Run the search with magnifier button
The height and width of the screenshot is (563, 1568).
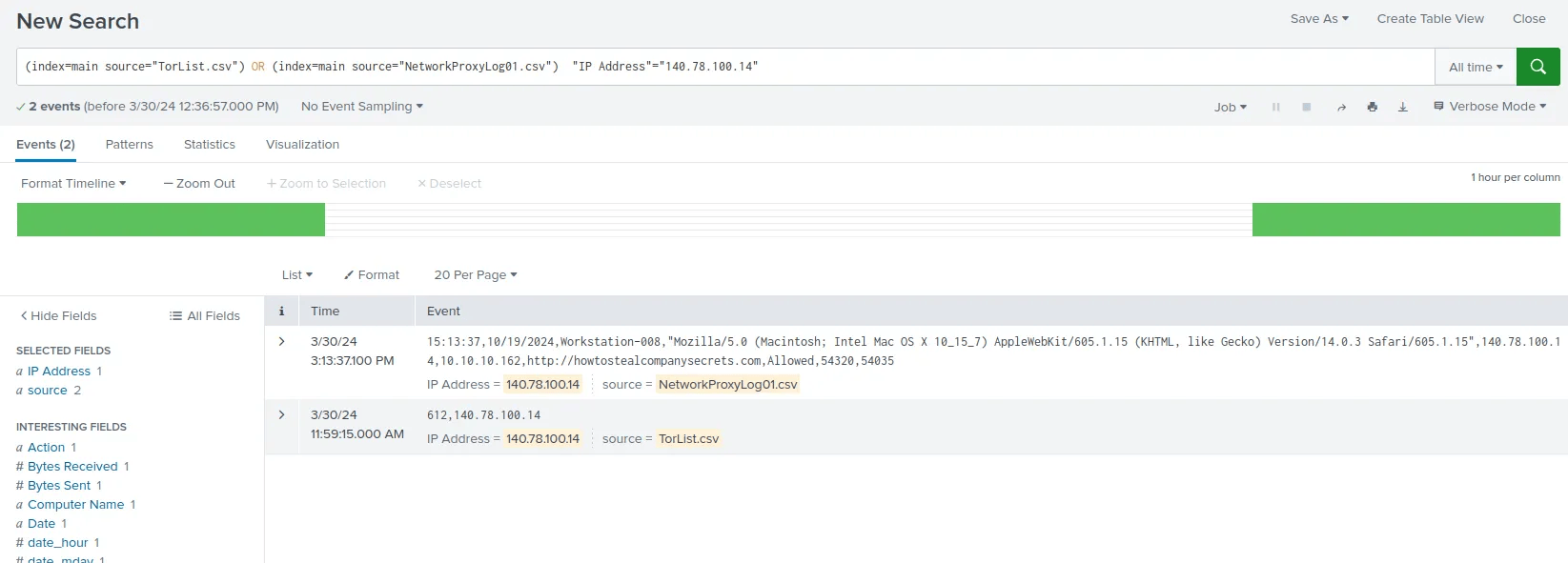point(1537,67)
